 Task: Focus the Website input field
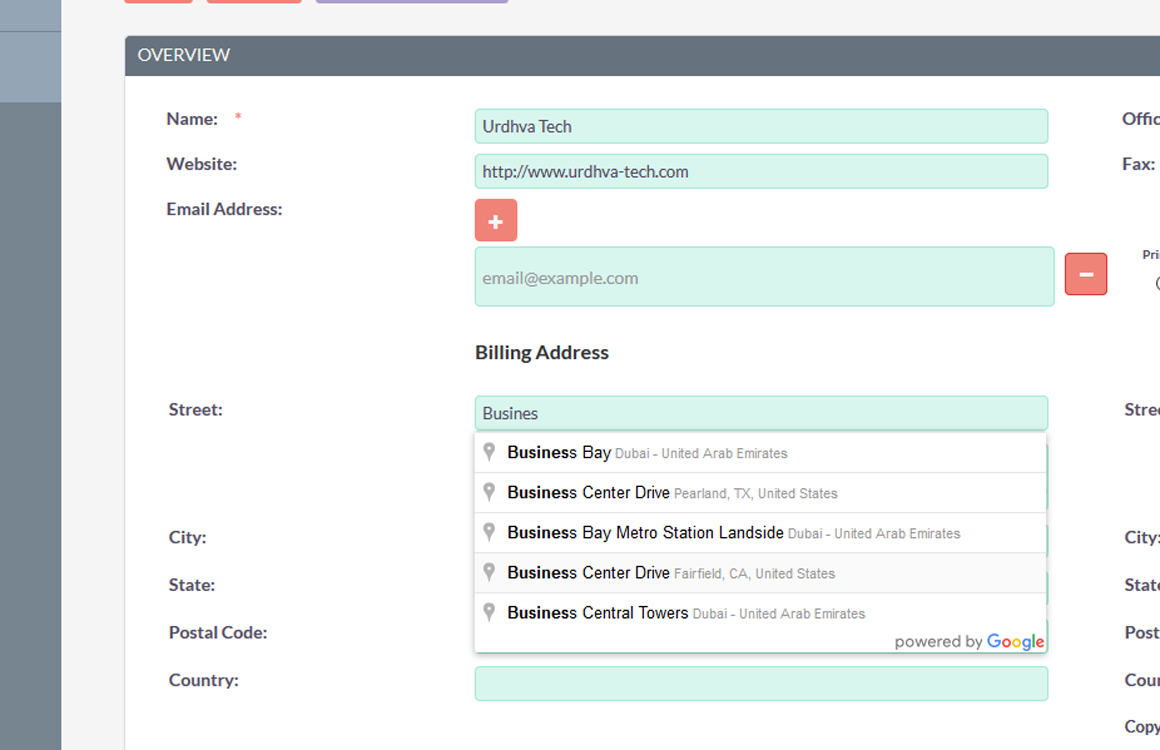point(760,171)
